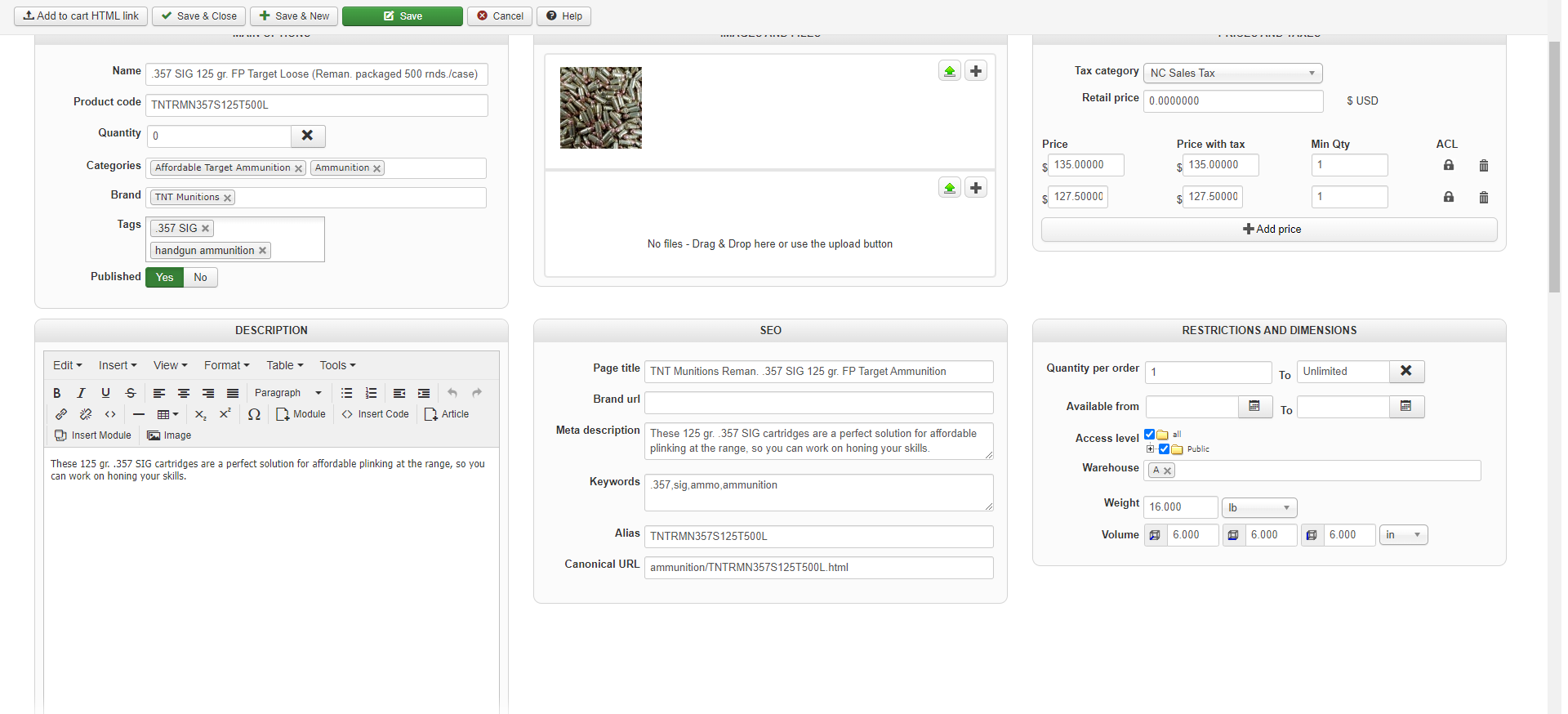Open the table insert dropdown icon
Screen dimensions: 1568x714
(x=167, y=414)
